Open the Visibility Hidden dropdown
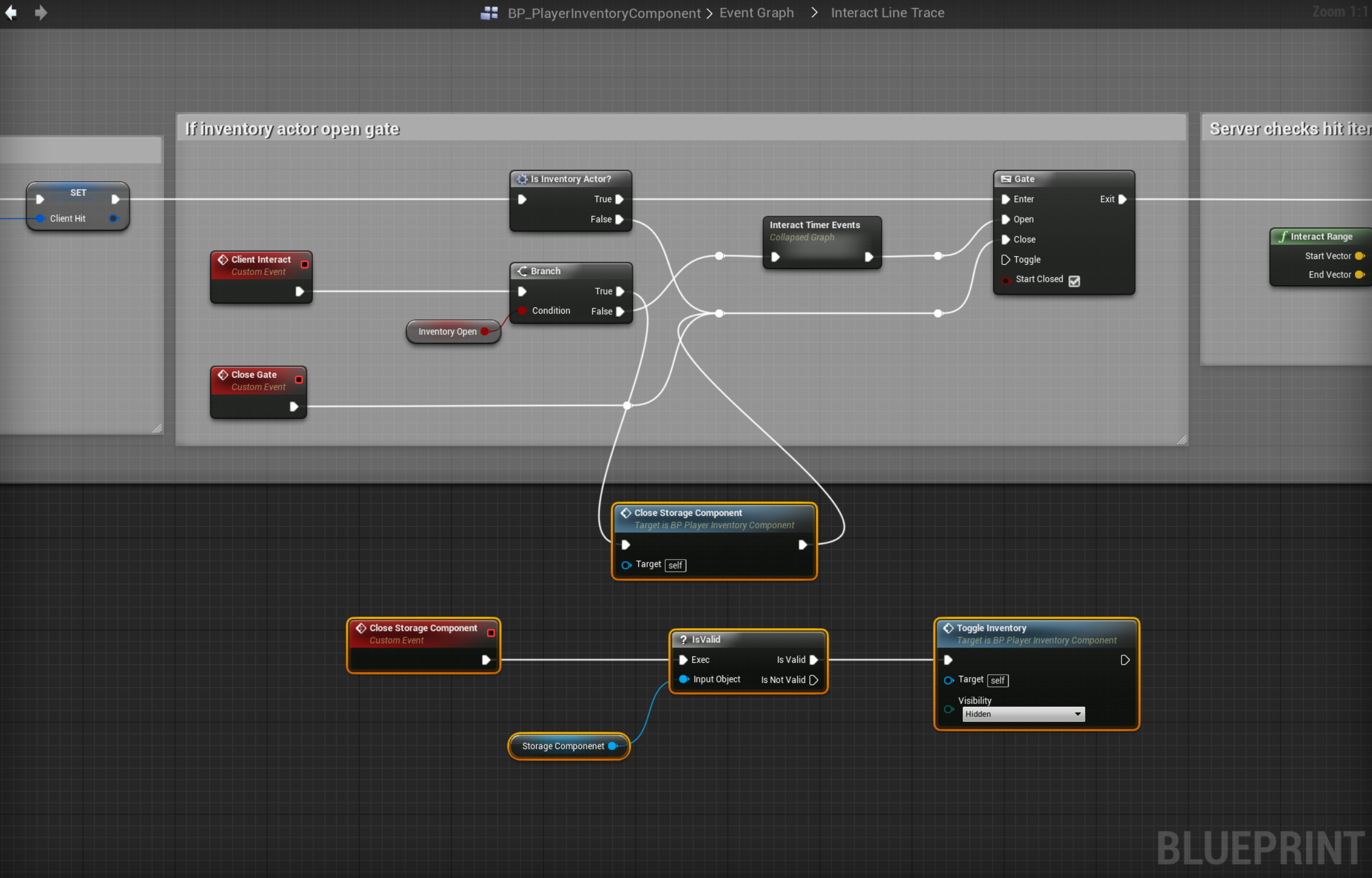 [1023, 714]
